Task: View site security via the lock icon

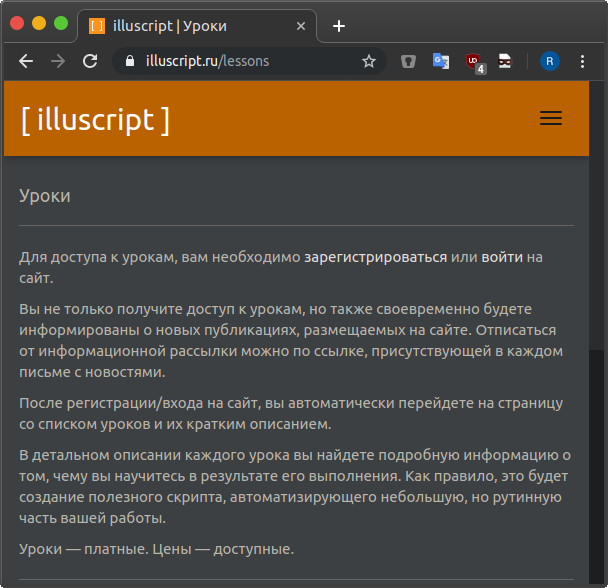Action: point(130,61)
